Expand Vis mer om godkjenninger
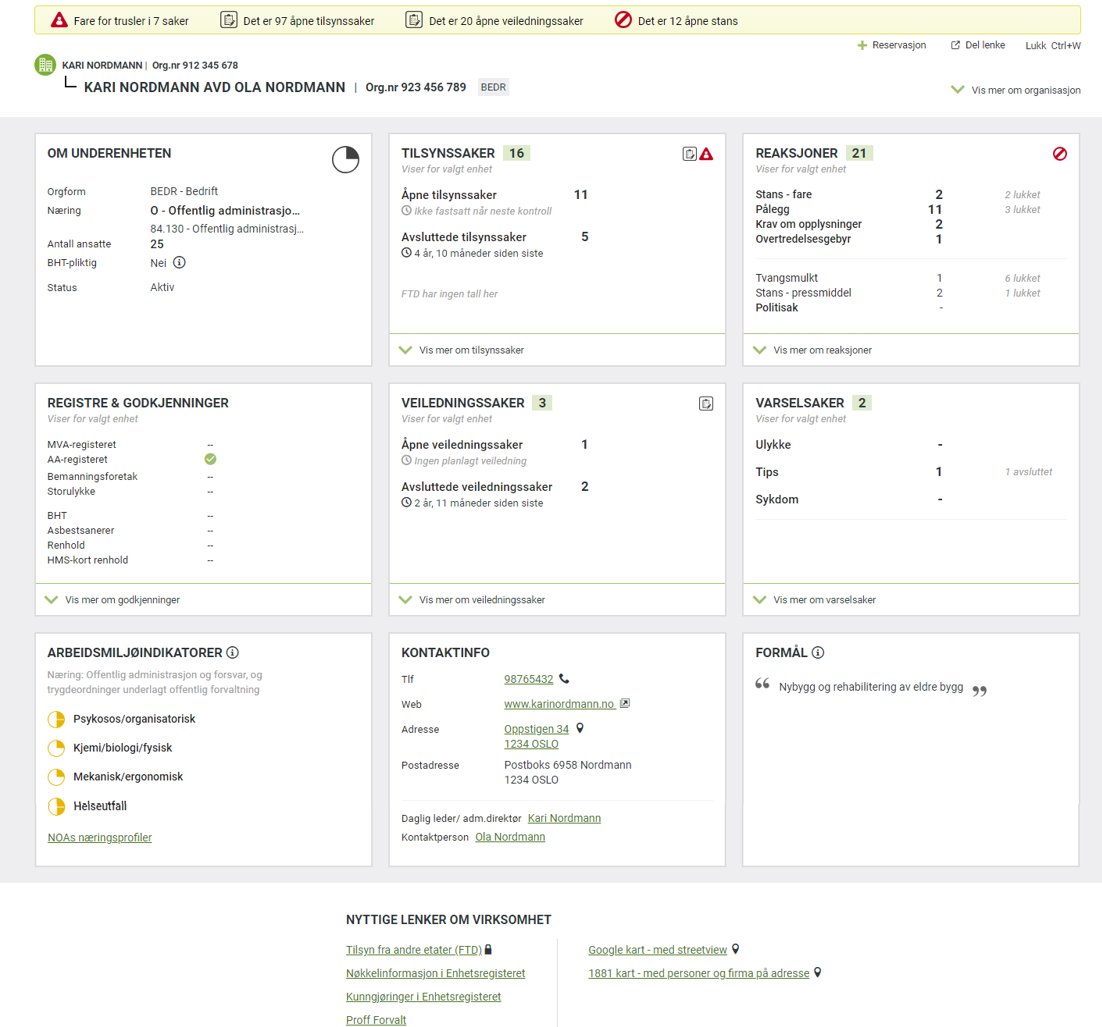Image resolution: width=1102 pixels, height=1027 pixels. [122, 600]
